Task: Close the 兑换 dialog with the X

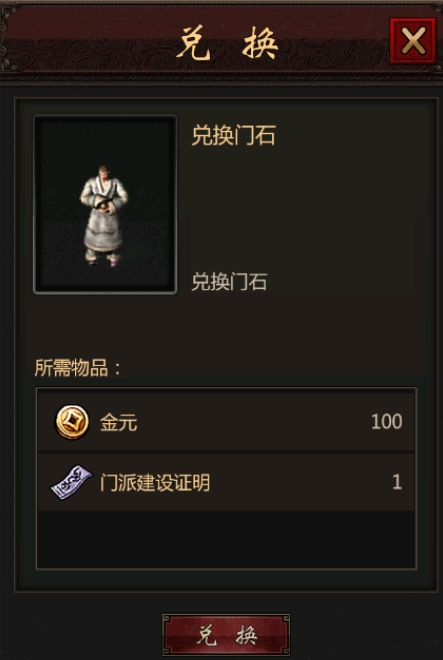Action: (x=413, y=41)
